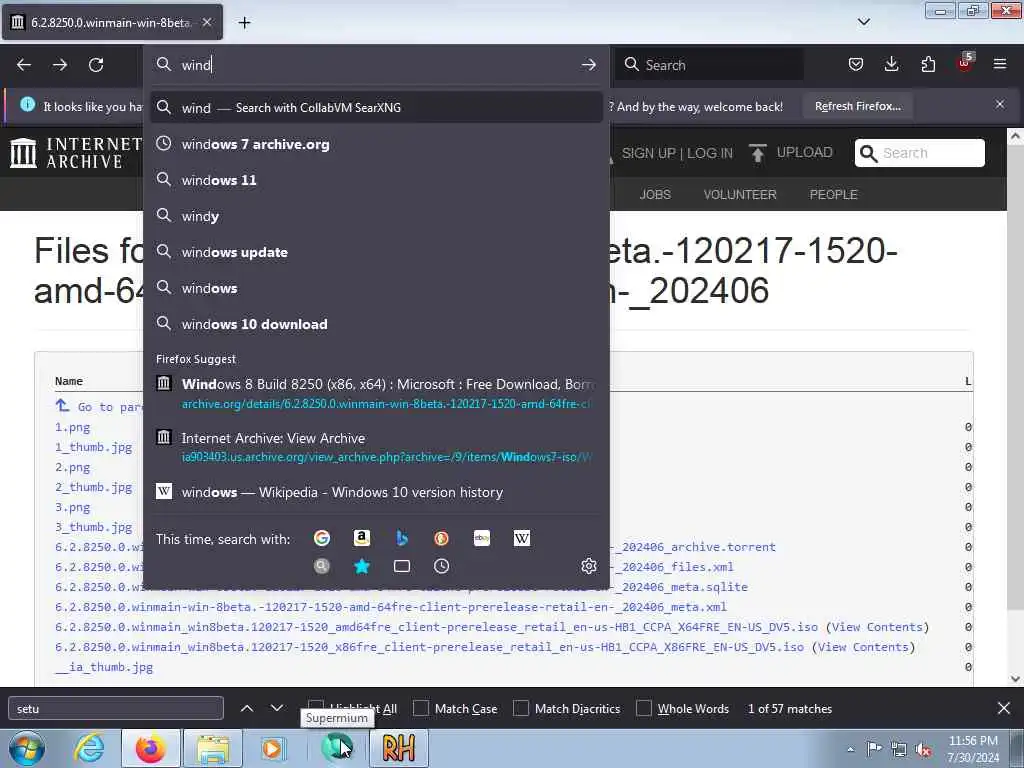Dismiss the Refresh Firefox notification bar

[1000, 104]
